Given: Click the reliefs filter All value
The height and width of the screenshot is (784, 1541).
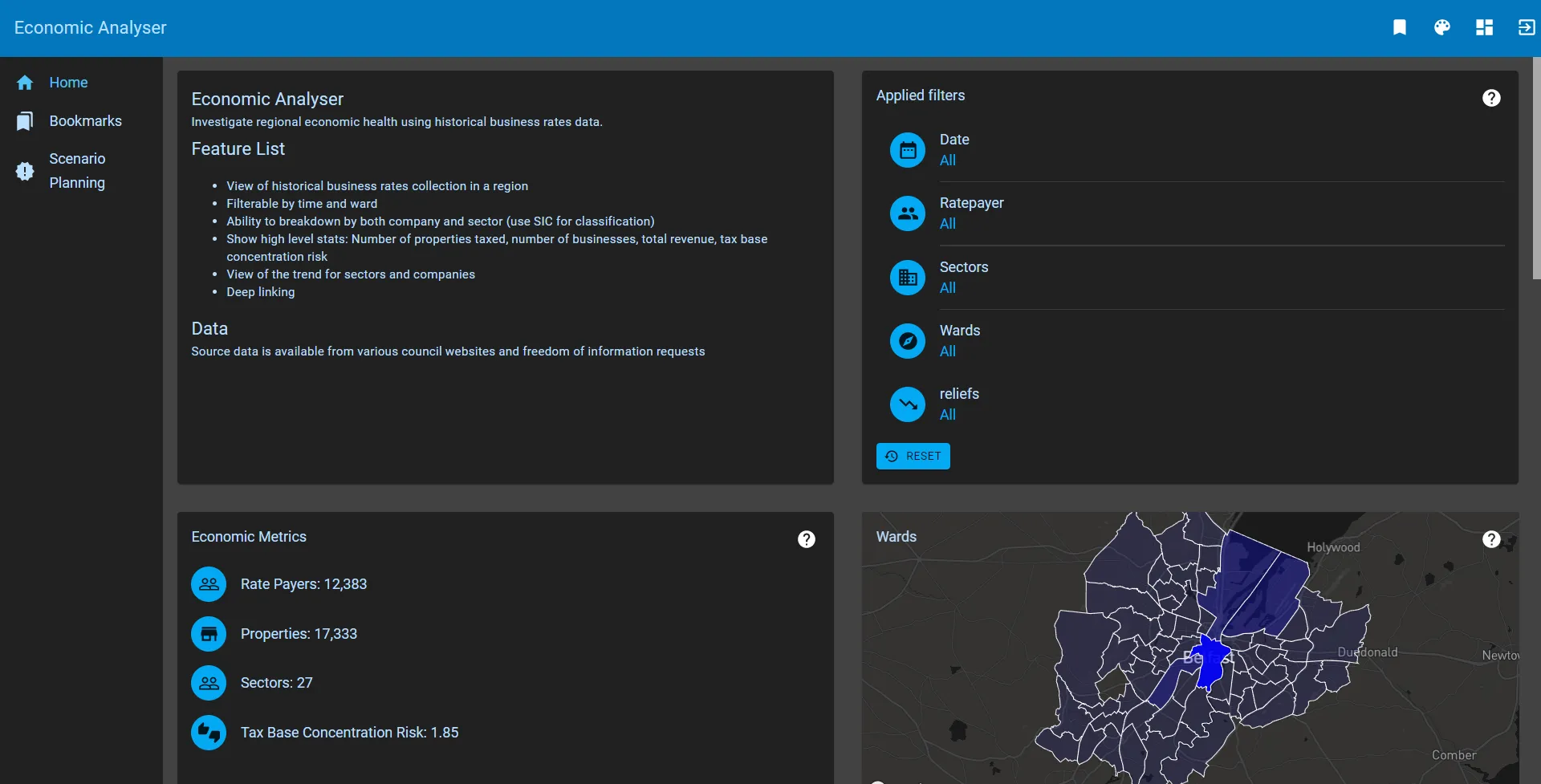Looking at the screenshot, I should [948, 415].
